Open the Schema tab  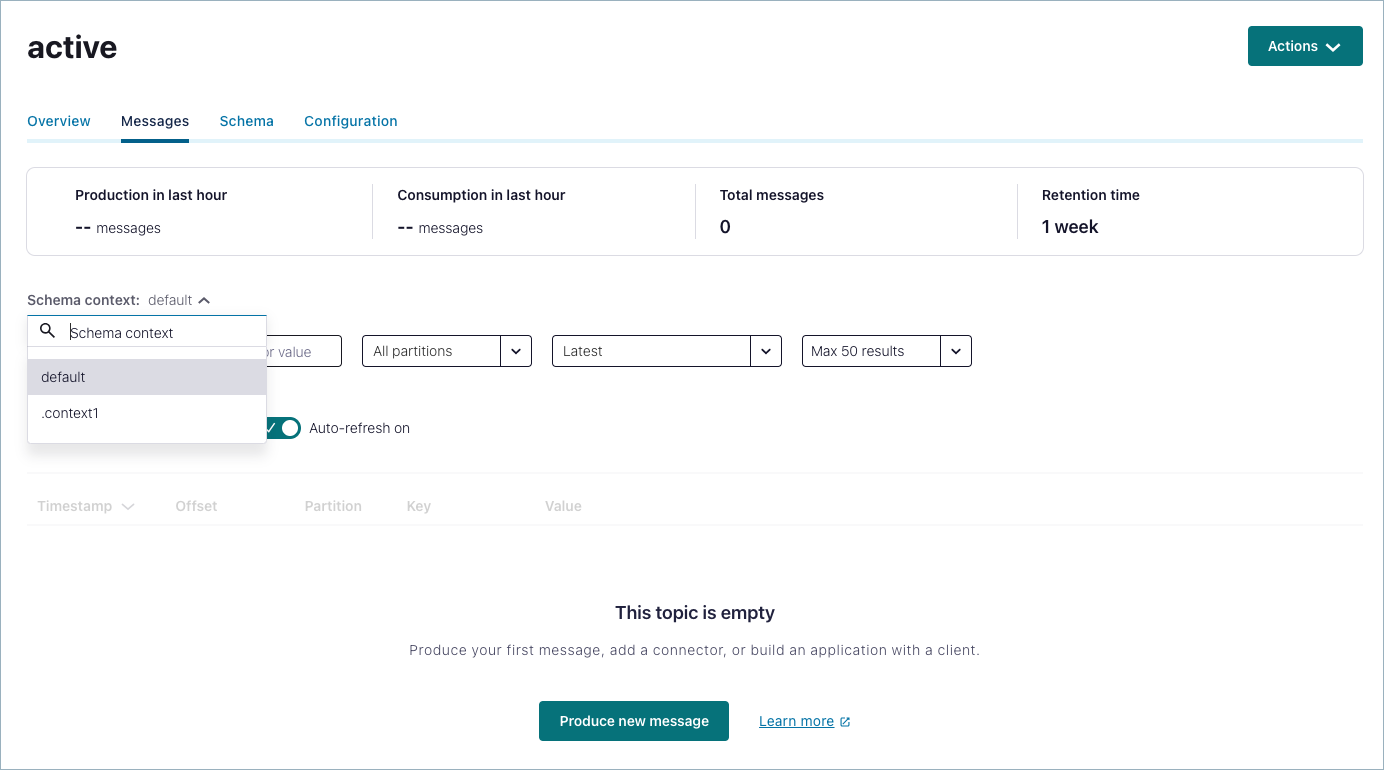(246, 121)
